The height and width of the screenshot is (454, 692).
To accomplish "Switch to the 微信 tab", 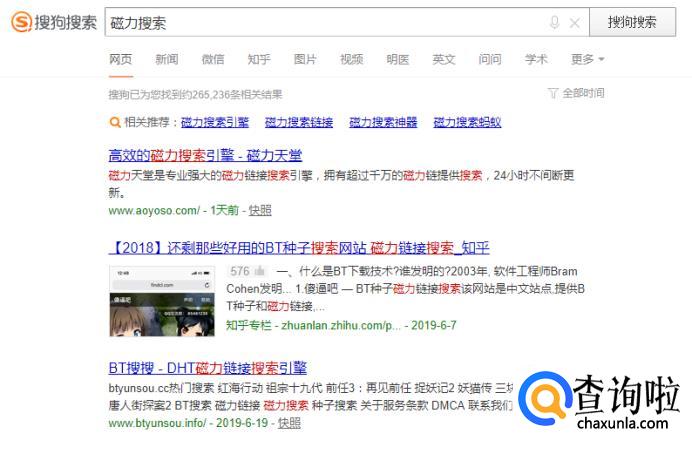I will tap(213, 59).
